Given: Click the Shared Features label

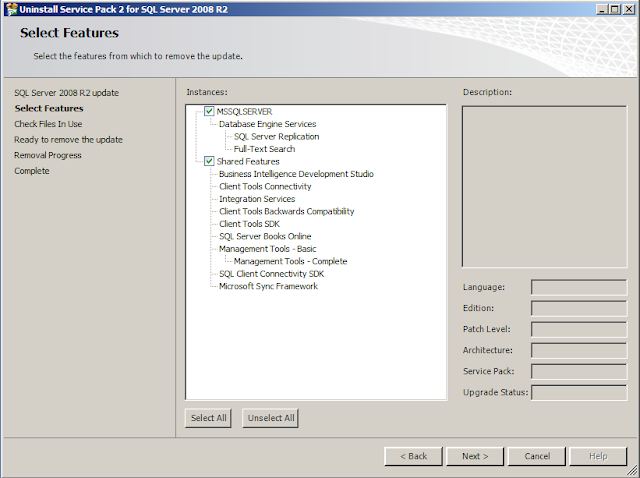Looking at the screenshot, I should (248, 161).
